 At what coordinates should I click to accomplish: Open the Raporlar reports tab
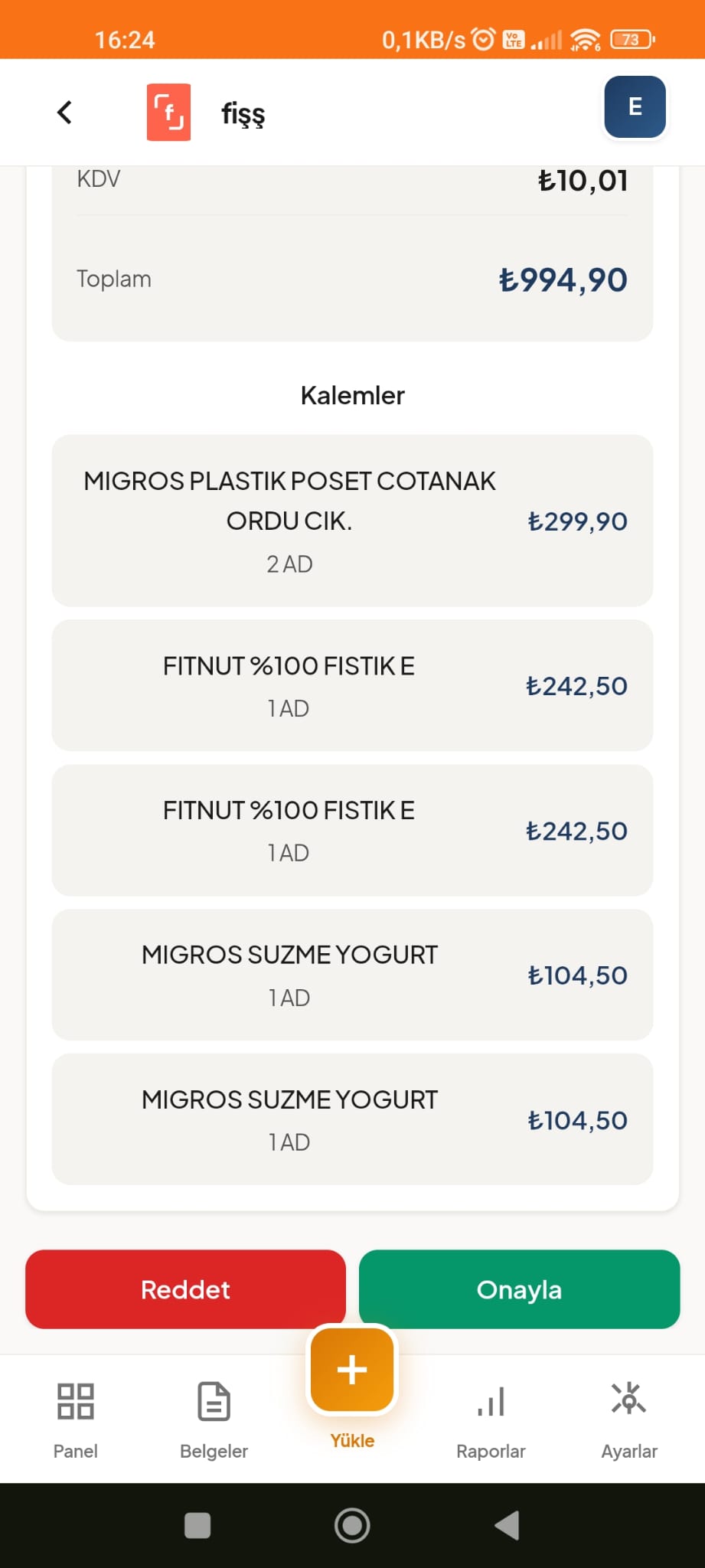coord(491,1420)
